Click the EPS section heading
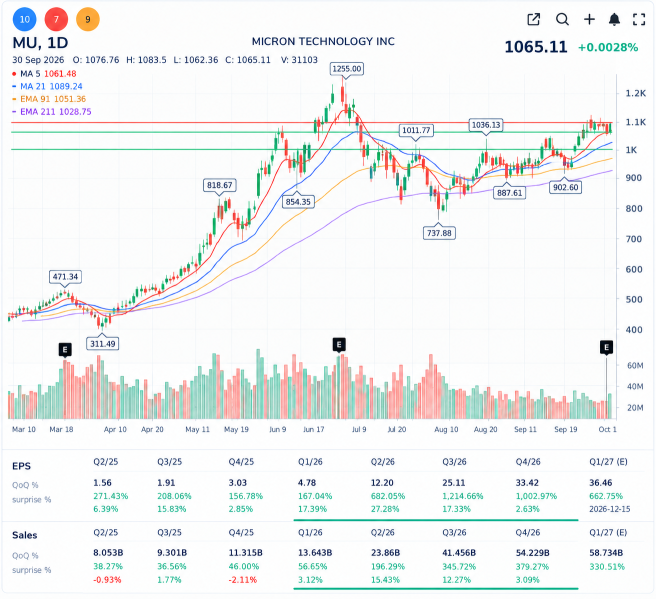 click(x=21, y=466)
